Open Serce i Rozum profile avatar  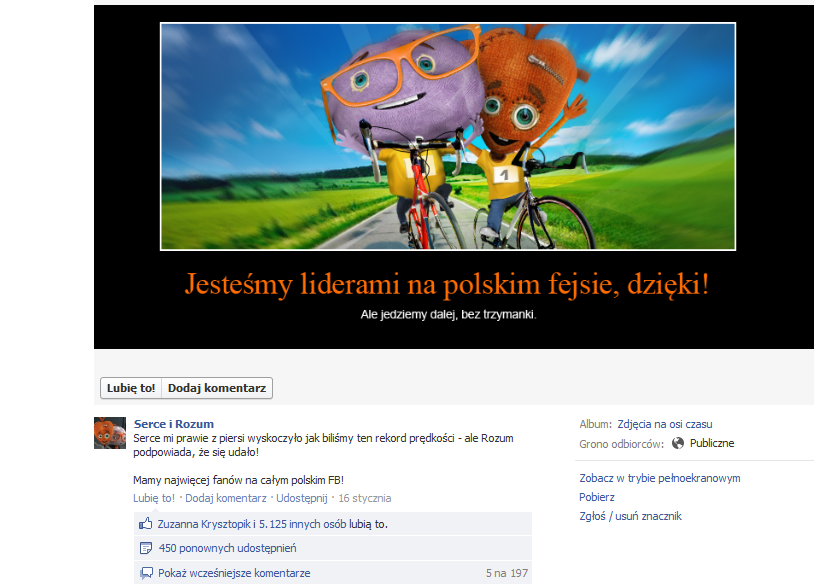(110, 433)
